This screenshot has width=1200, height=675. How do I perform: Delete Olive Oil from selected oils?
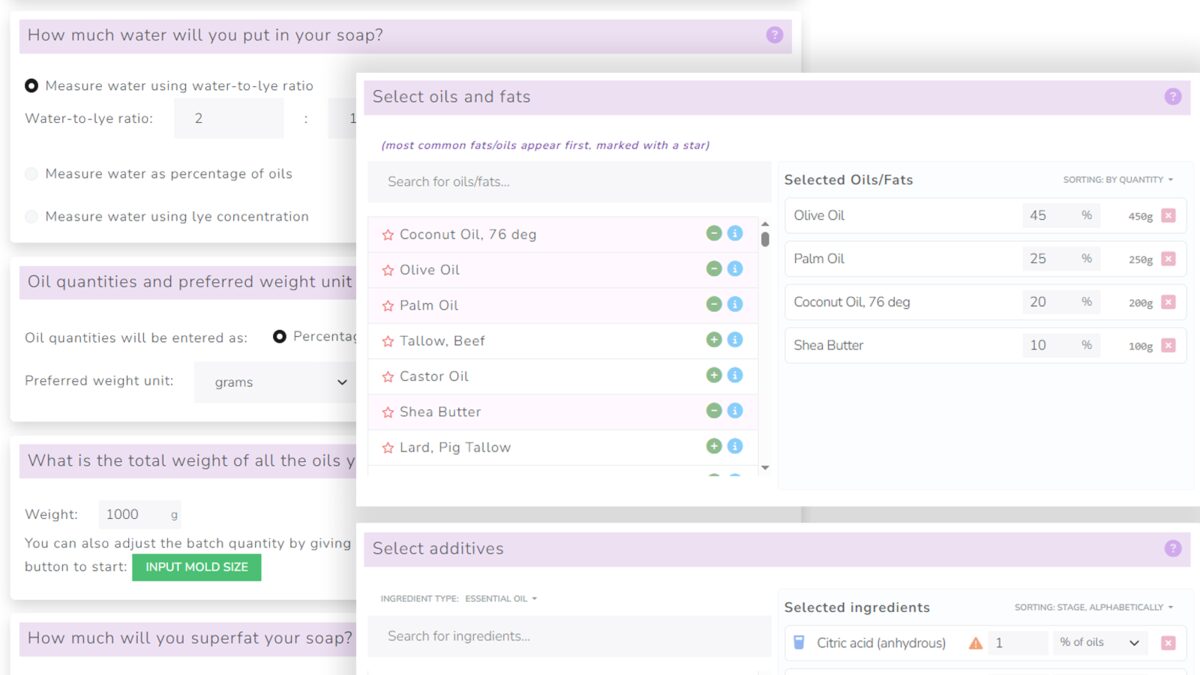(1168, 216)
